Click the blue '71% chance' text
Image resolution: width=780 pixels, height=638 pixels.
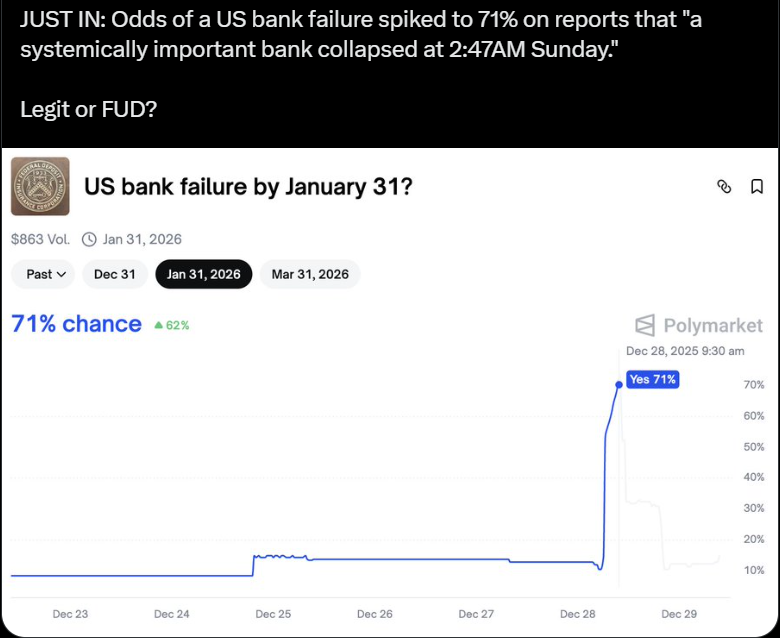pos(76,324)
